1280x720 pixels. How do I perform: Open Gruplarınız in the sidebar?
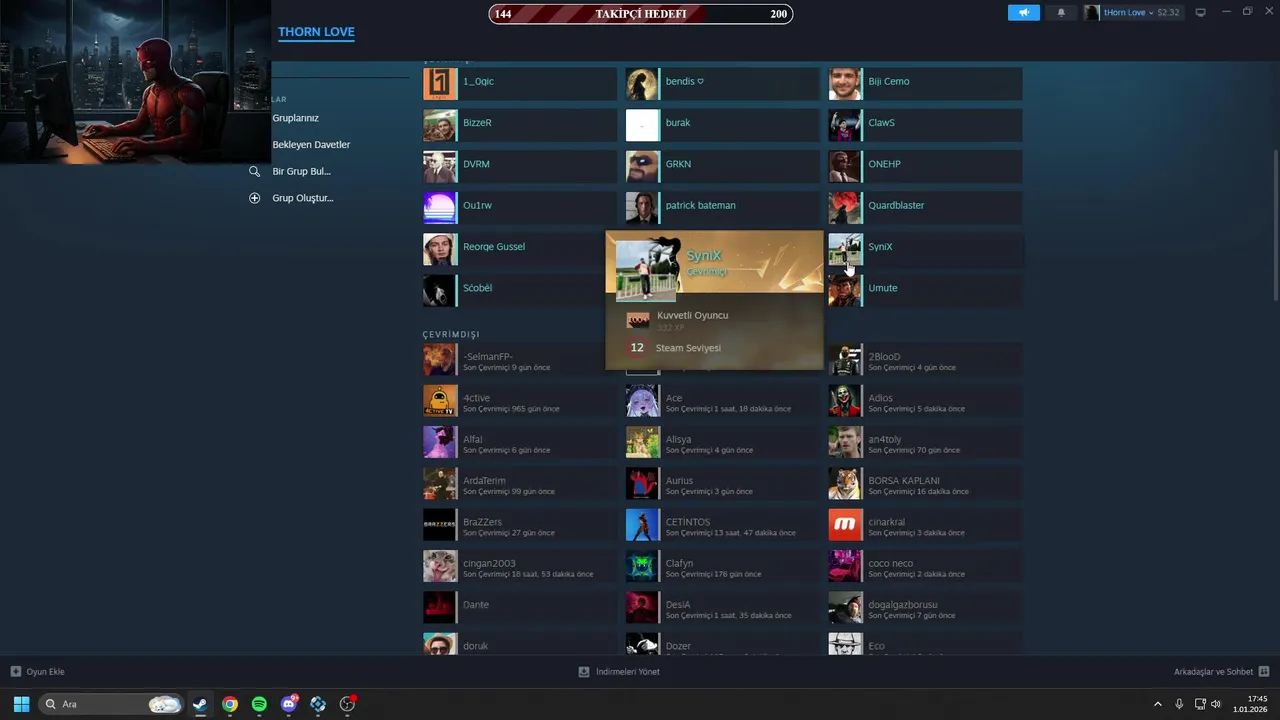click(x=295, y=118)
